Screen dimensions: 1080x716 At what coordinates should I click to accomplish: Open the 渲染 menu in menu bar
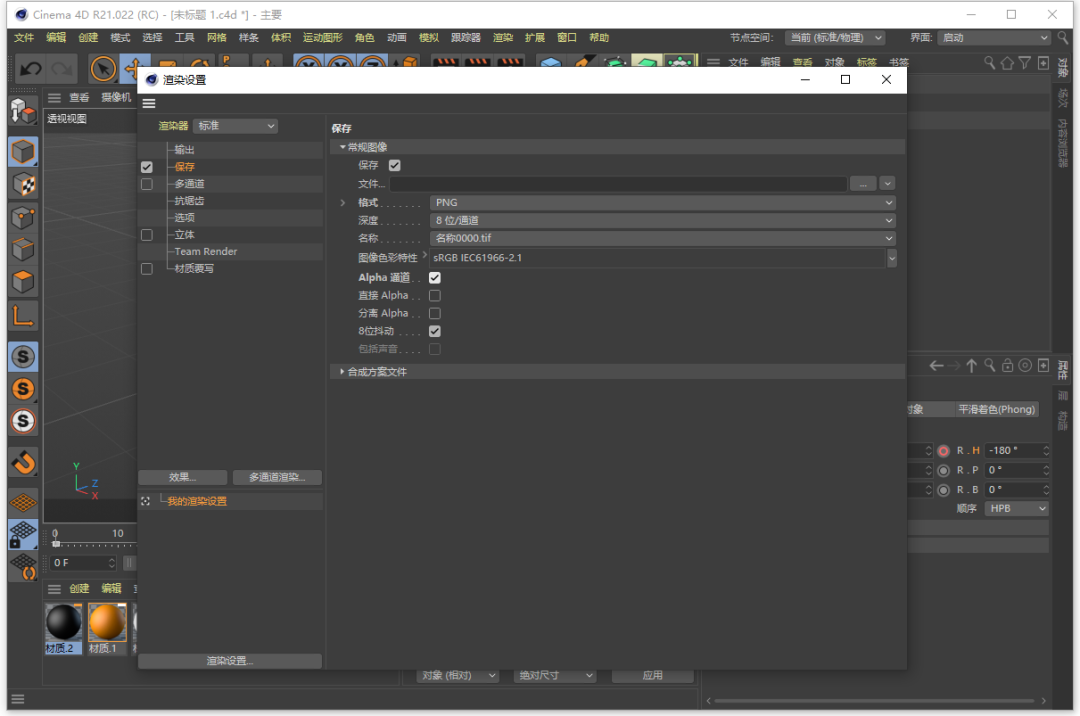503,37
